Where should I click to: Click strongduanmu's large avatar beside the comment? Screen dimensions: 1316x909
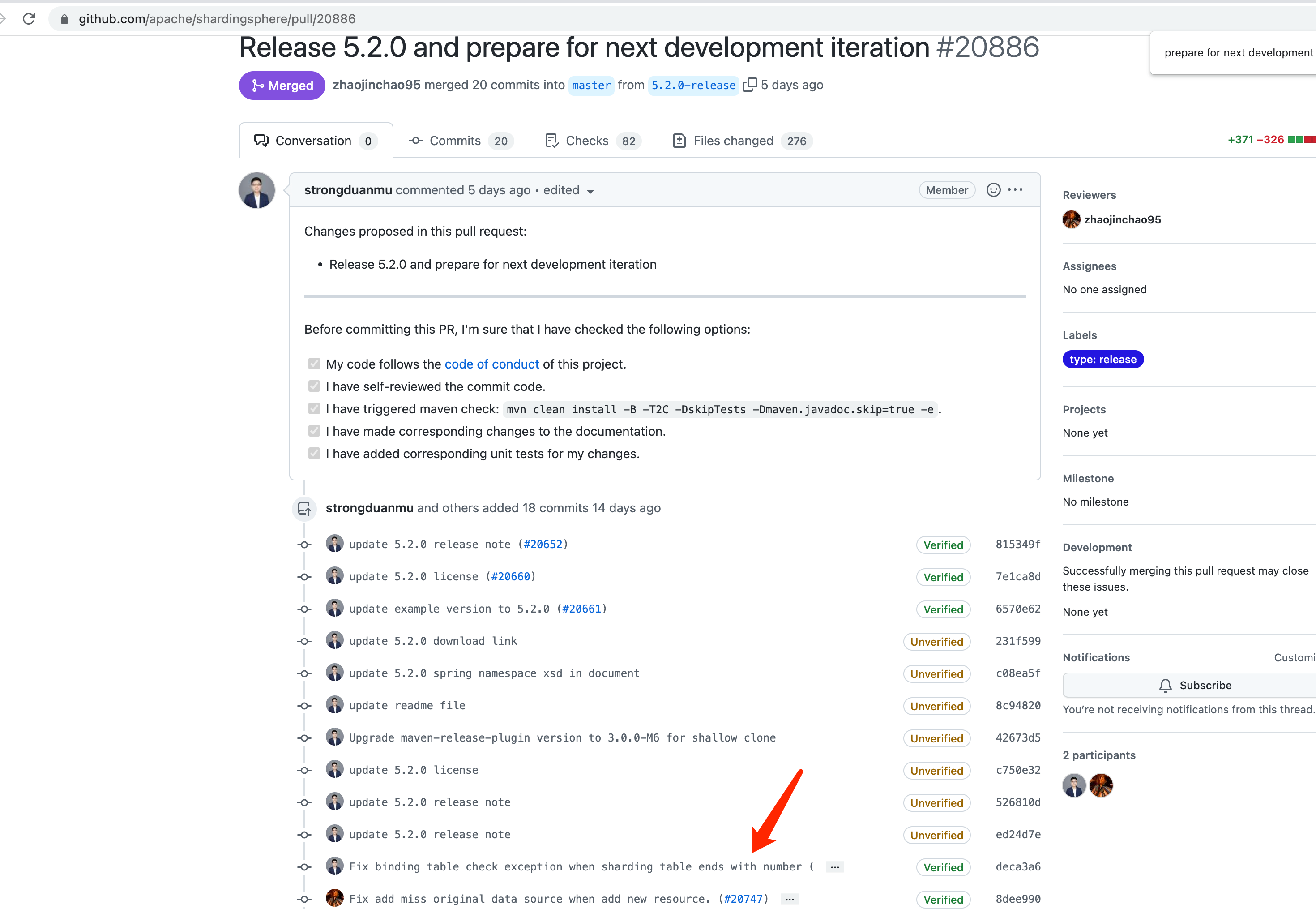257,191
